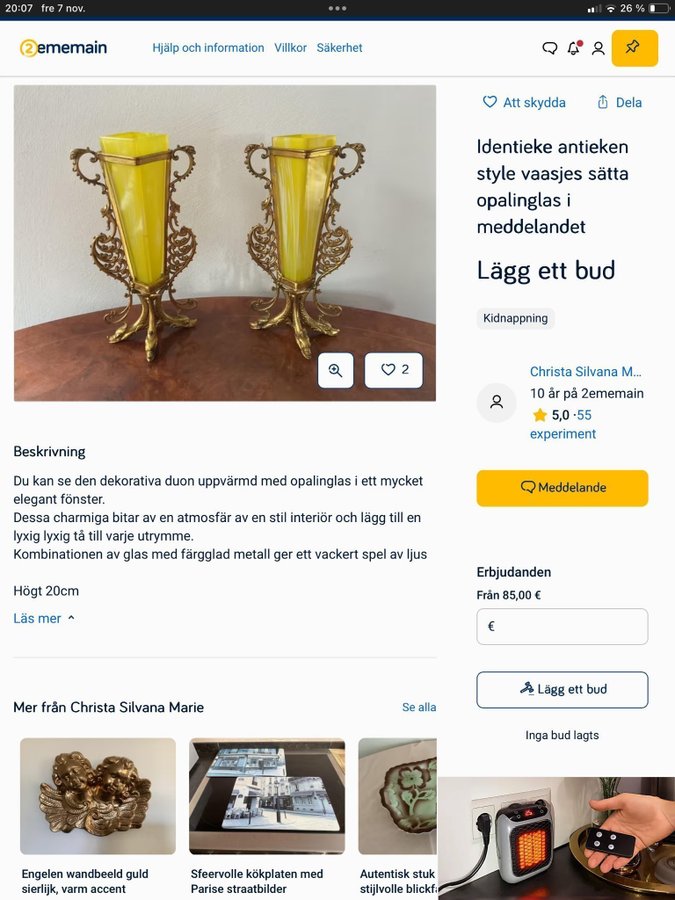Screen dimensions: 675x900
Task: Open Hjälp och information menu item
Action: [208, 48]
